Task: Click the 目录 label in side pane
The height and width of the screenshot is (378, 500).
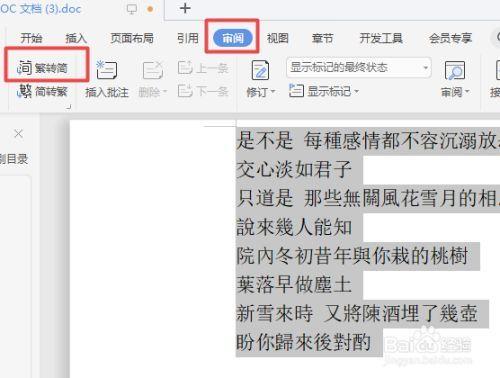Action: [17, 159]
